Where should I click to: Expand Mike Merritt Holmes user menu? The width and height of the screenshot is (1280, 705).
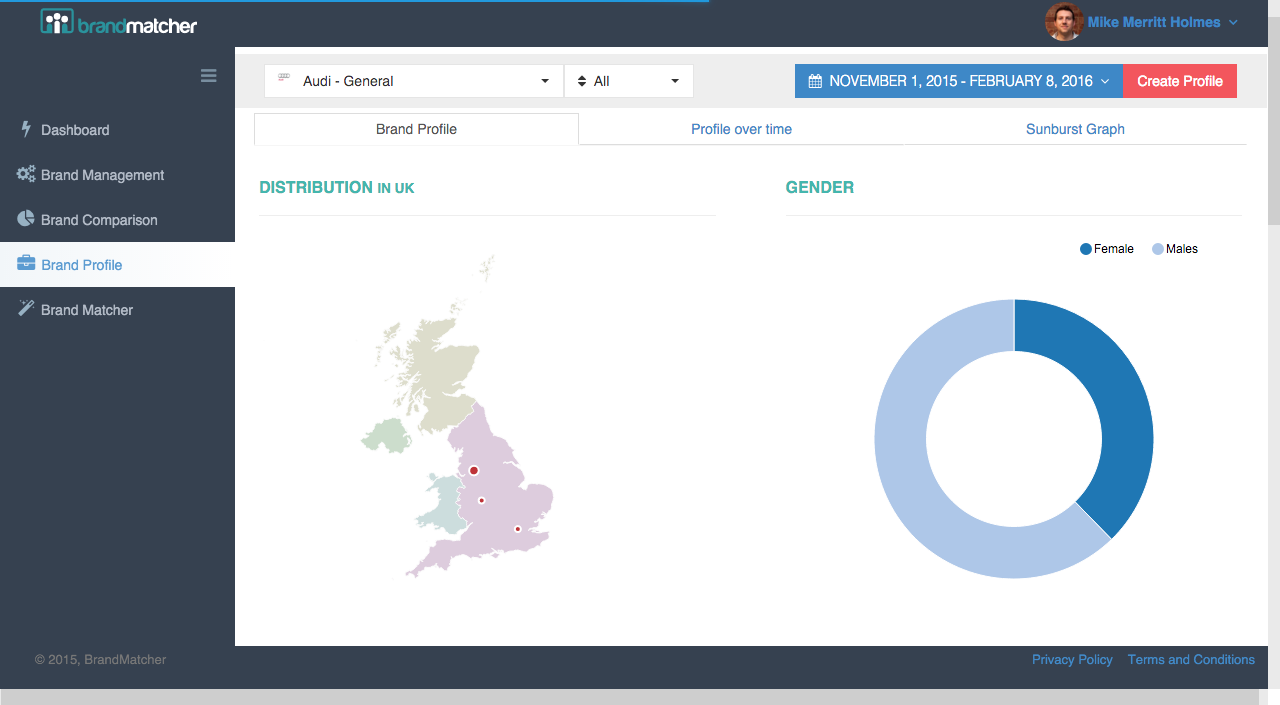pos(1162,22)
